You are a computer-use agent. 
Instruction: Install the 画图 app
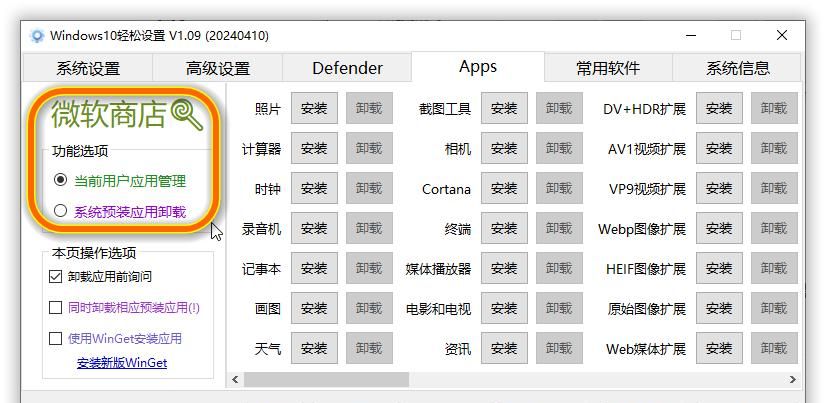pyautogui.click(x=314, y=309)
